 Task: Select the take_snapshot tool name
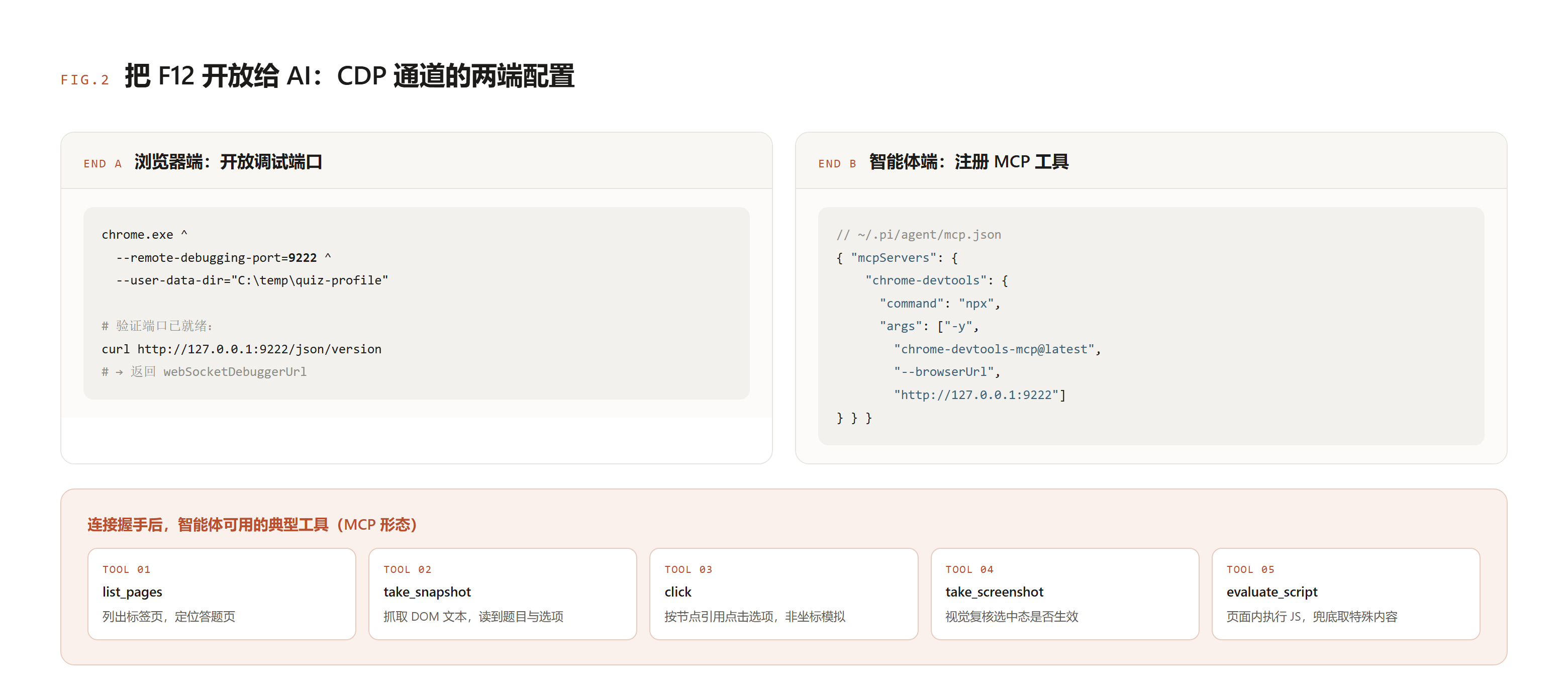(427, 592)
